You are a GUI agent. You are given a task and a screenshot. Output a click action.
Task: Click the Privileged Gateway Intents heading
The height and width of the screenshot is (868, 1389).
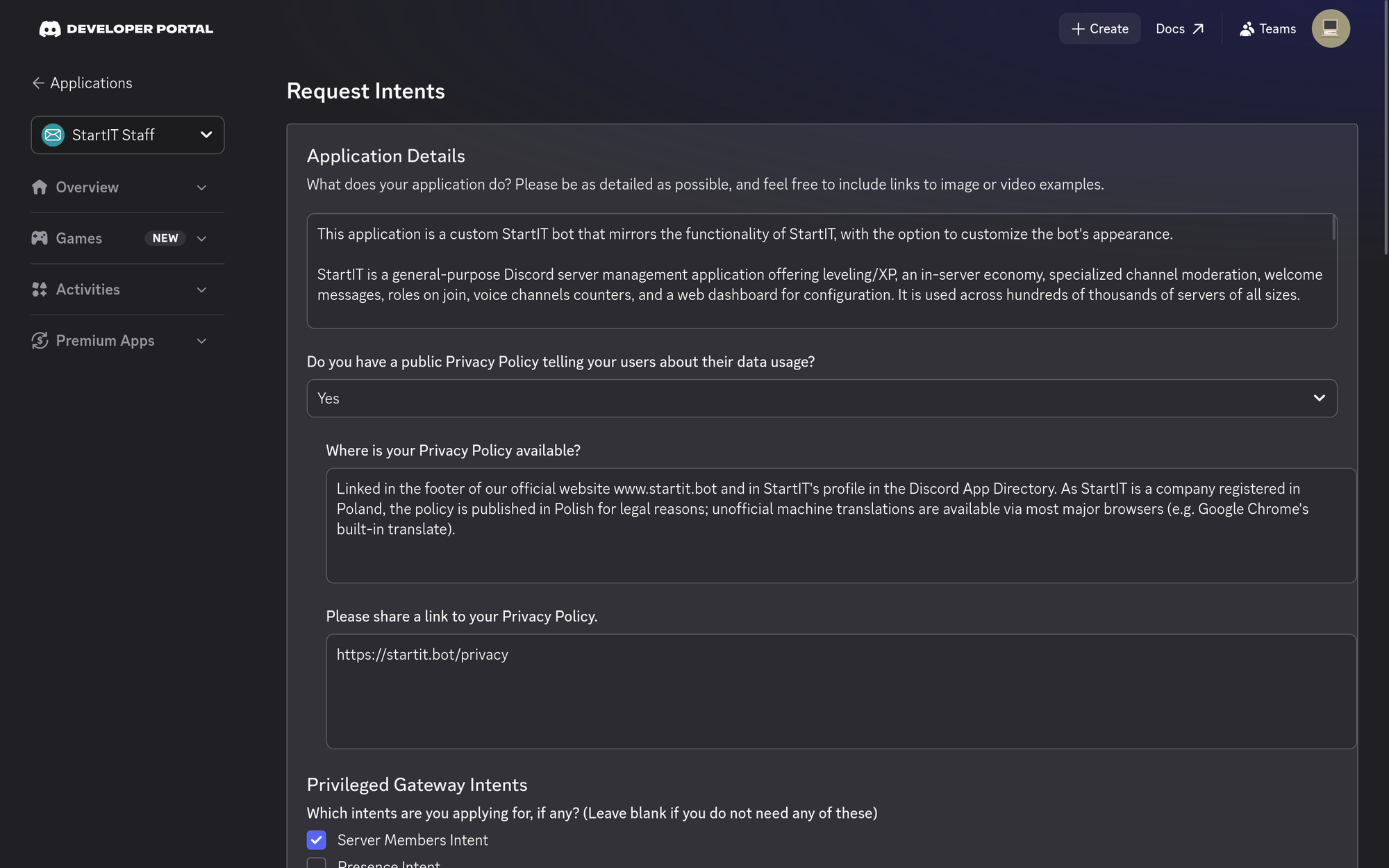pyautogui.click(x=417, y=785)
